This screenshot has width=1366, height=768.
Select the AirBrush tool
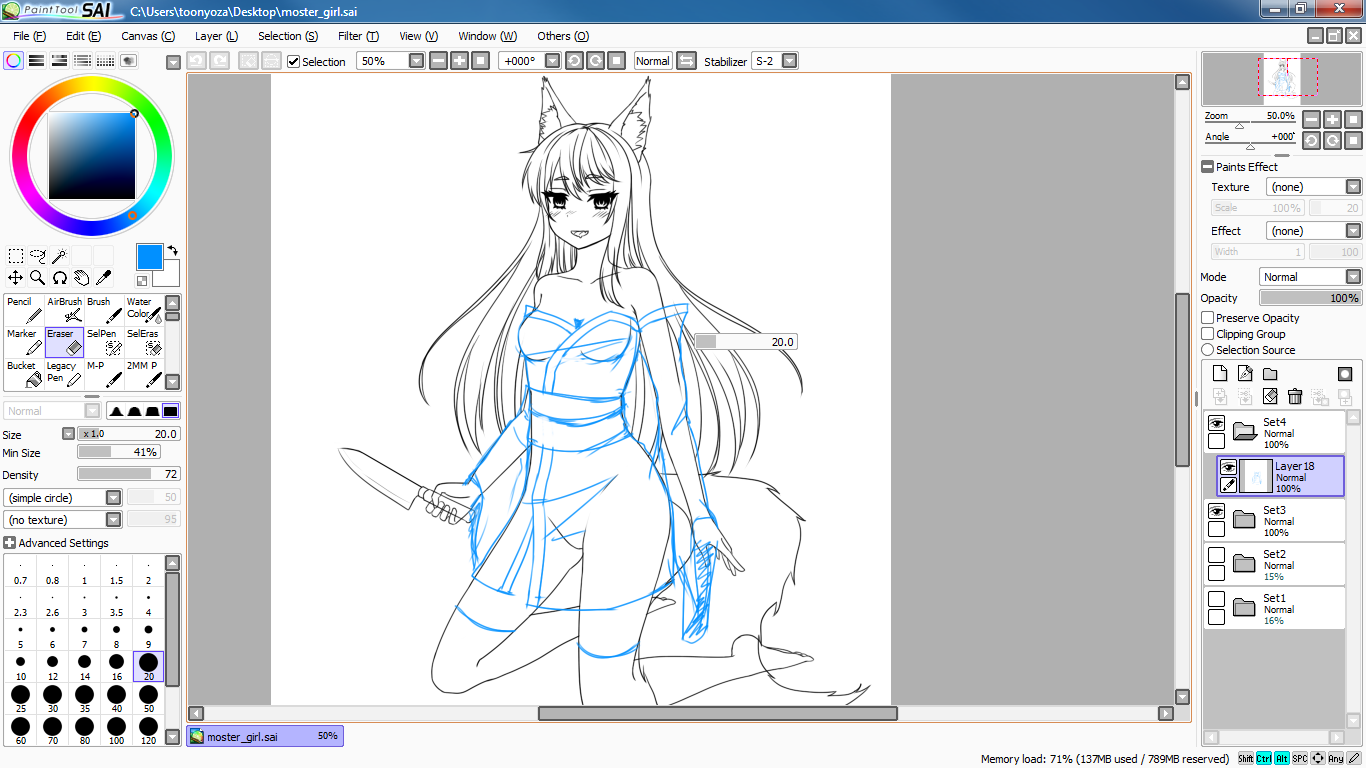coord(64,310)
